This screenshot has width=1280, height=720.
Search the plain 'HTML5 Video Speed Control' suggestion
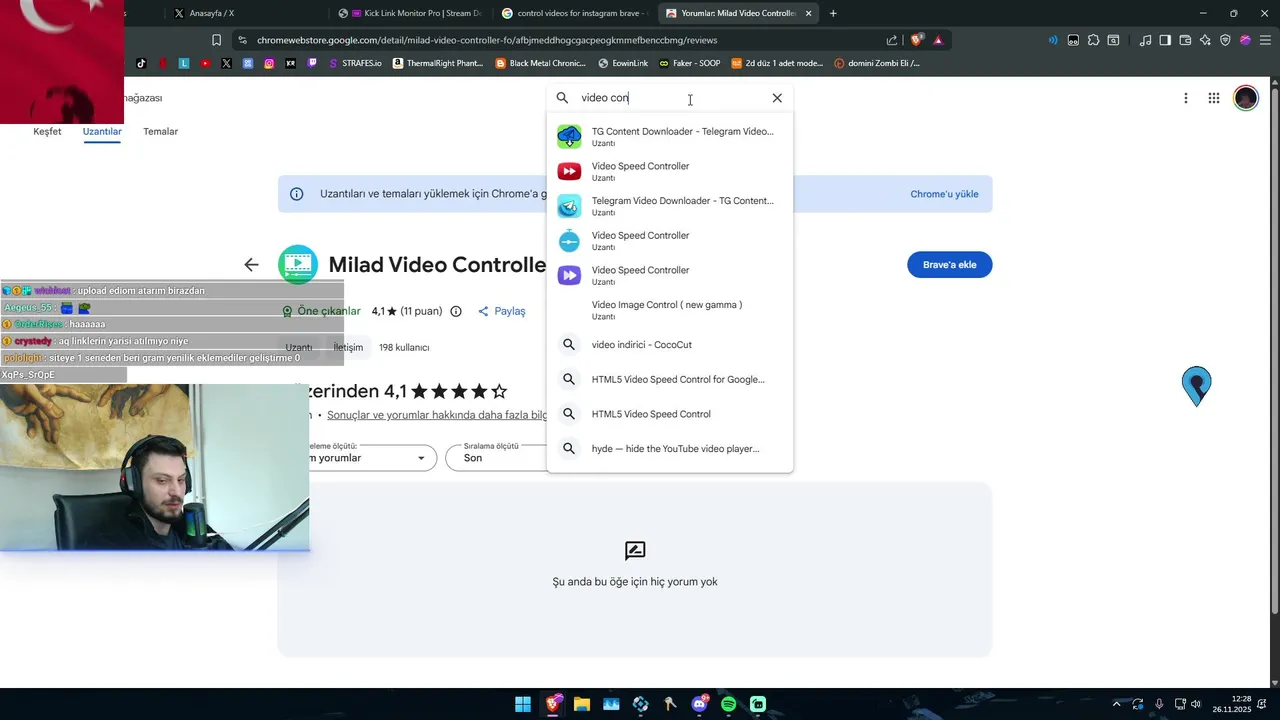coord(670,414)
